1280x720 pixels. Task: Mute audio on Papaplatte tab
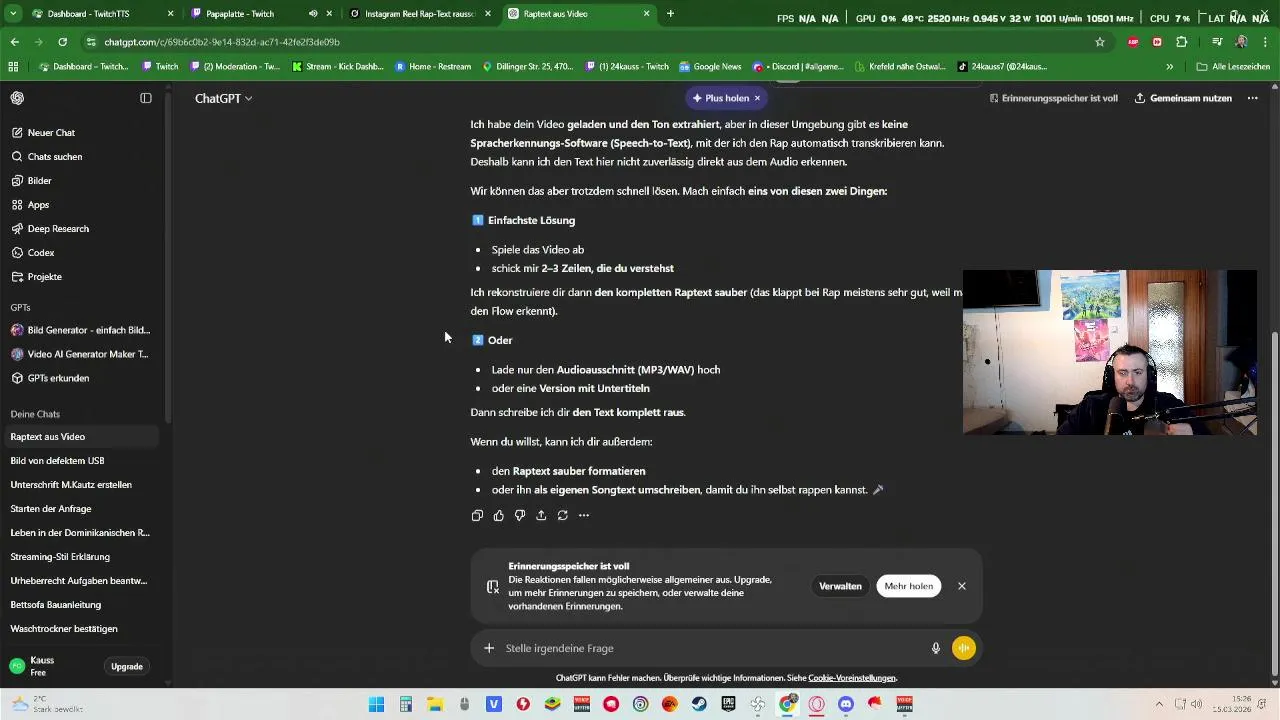(x=313, y=14)
